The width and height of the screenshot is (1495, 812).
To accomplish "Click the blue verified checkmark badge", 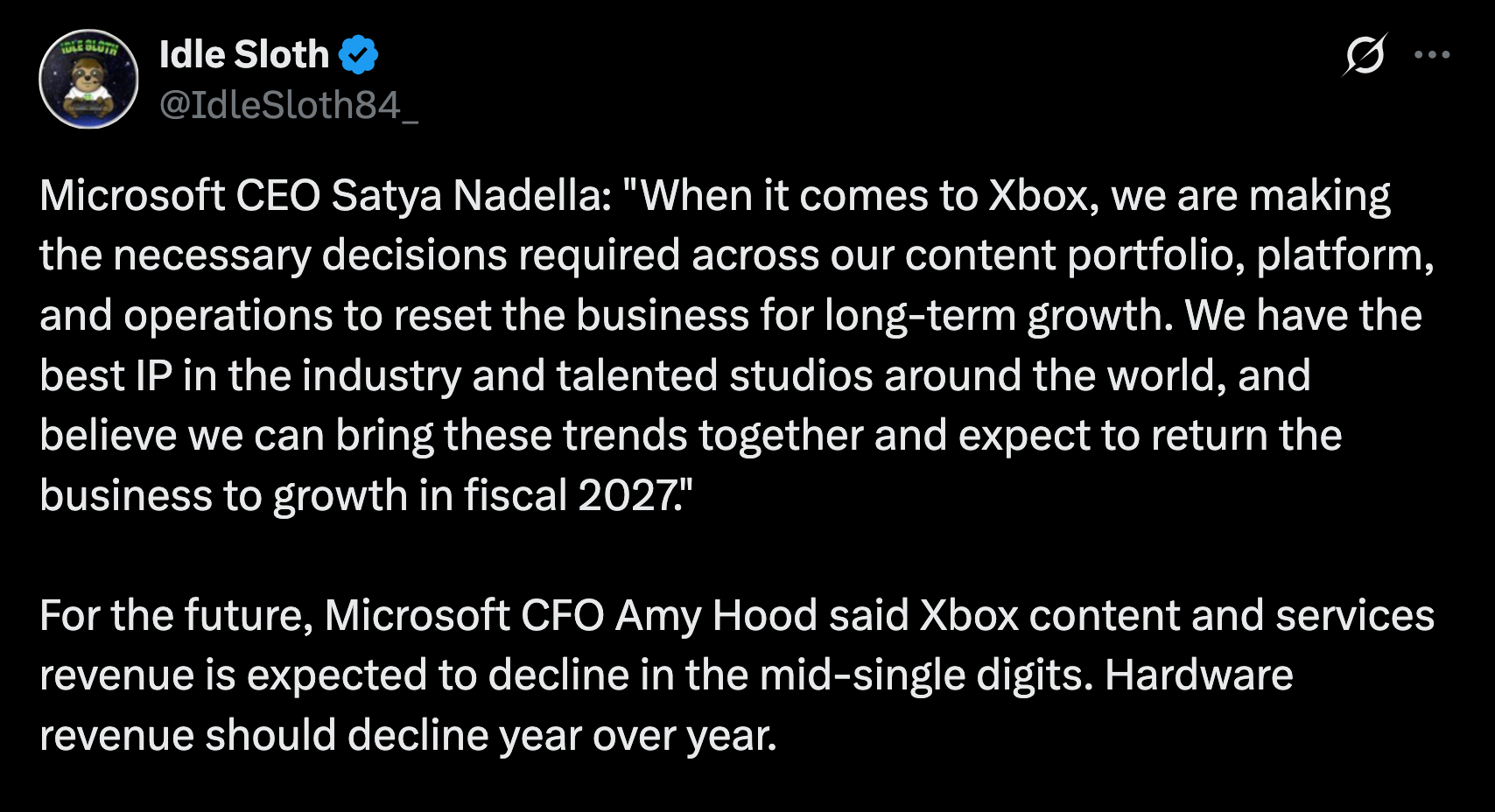I will (x=358, y=54).
